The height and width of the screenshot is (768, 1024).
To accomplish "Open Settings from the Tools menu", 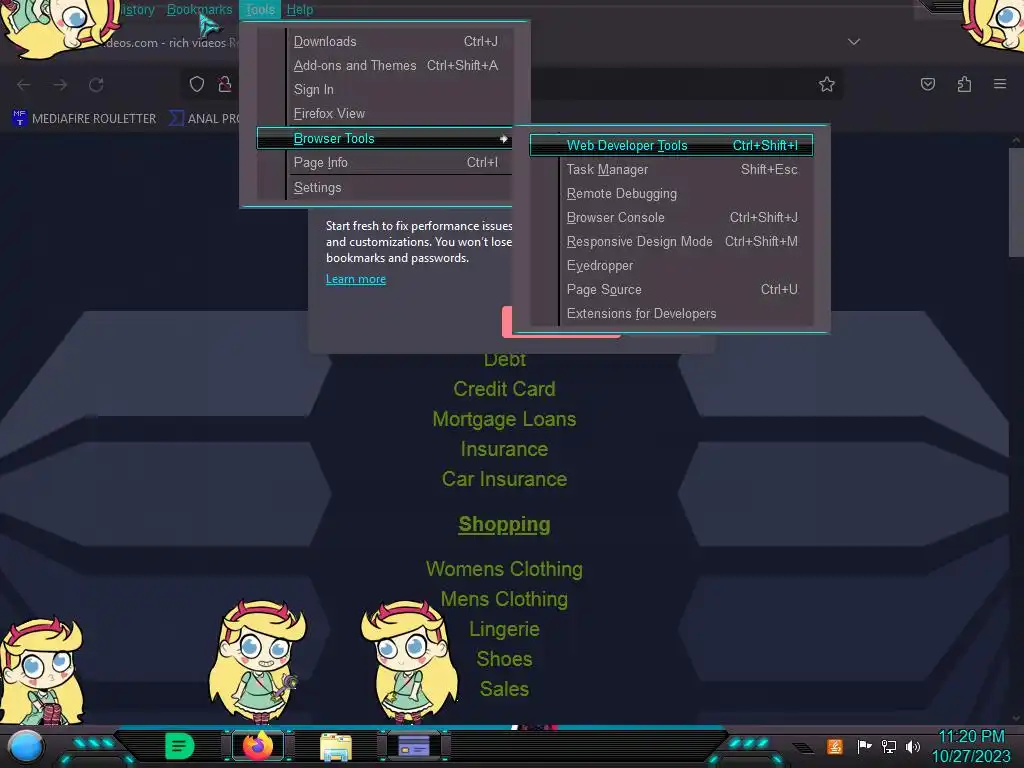I will coord(385,187).
